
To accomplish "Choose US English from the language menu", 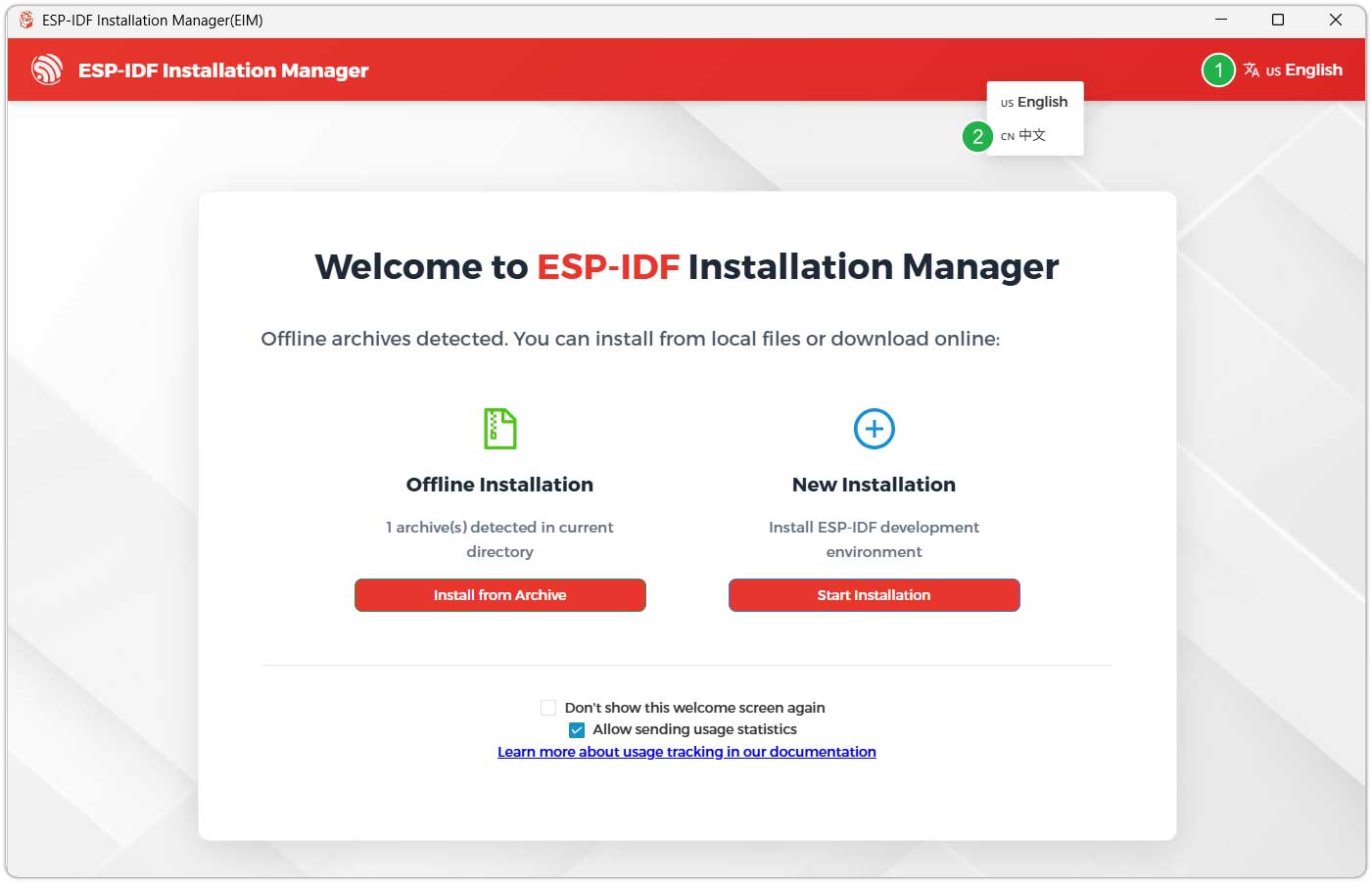I will tap(1034, 102).
